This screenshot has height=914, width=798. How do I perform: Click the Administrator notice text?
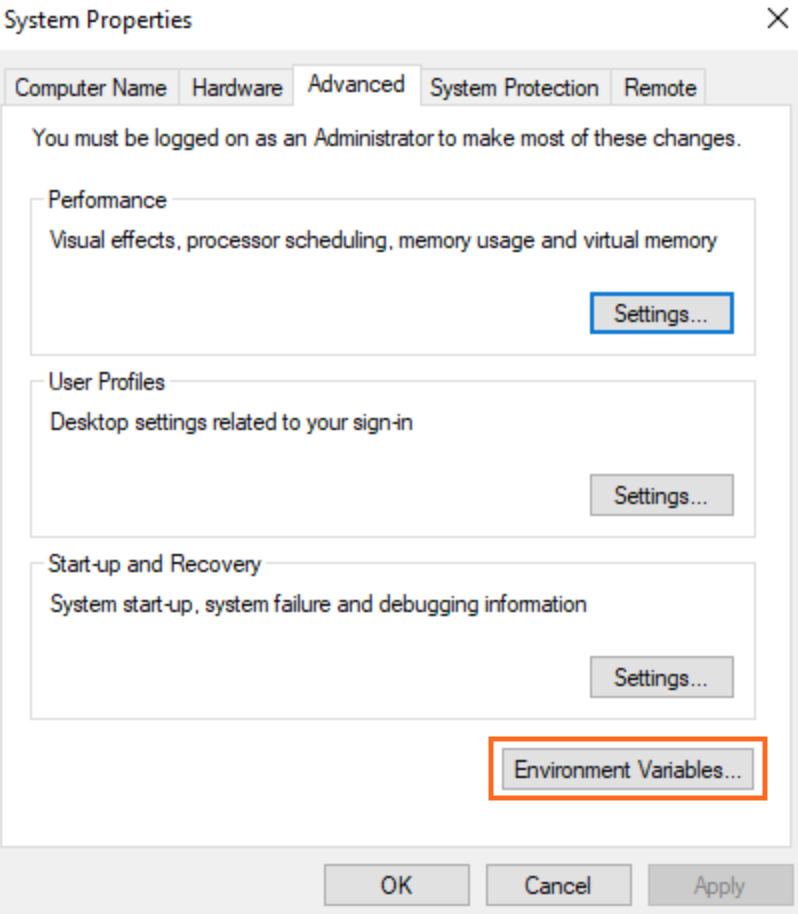pyautogui.click(x=386, y=138)
